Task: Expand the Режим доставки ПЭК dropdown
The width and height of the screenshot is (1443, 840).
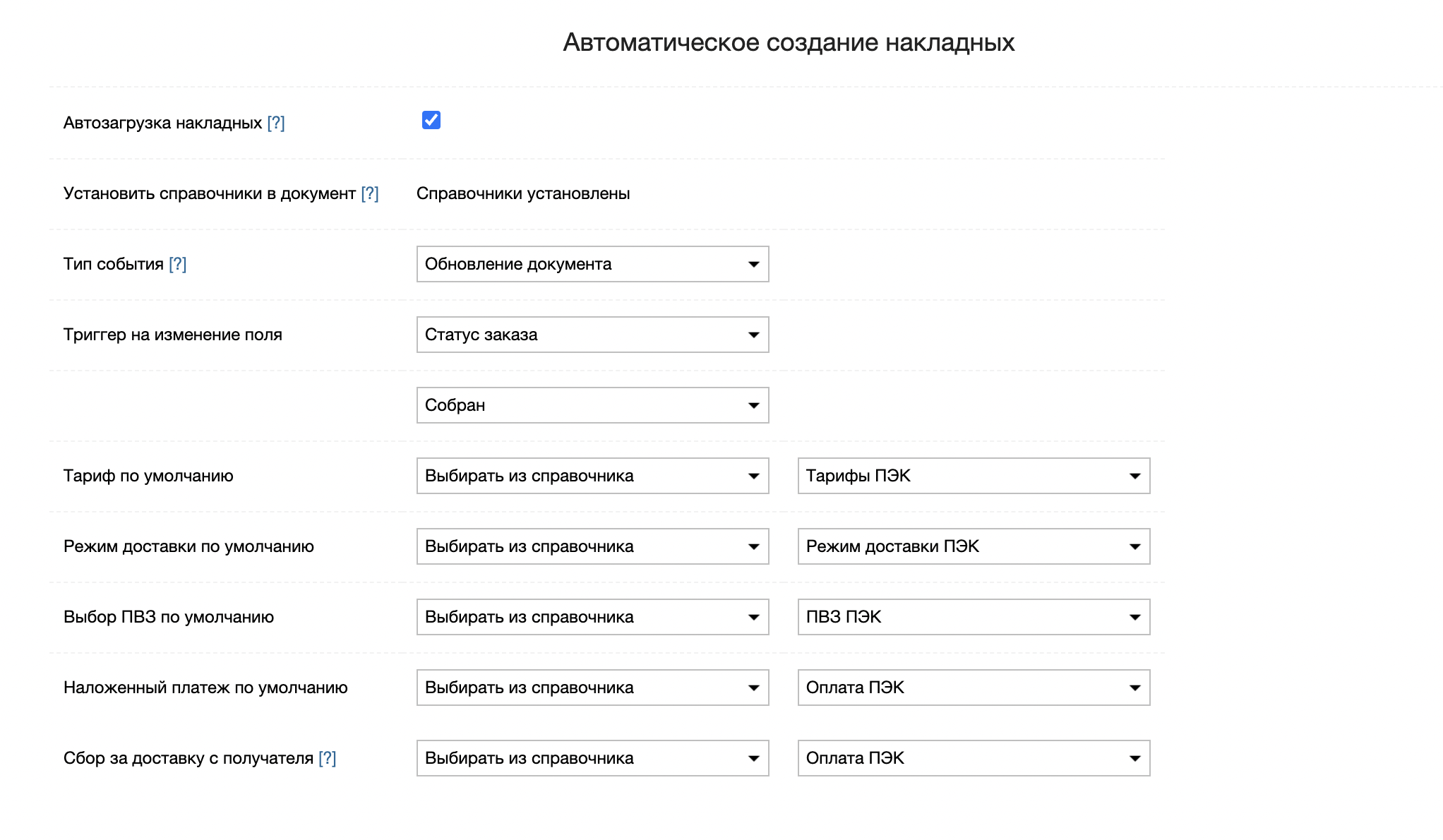Action: tap(974, 546)
